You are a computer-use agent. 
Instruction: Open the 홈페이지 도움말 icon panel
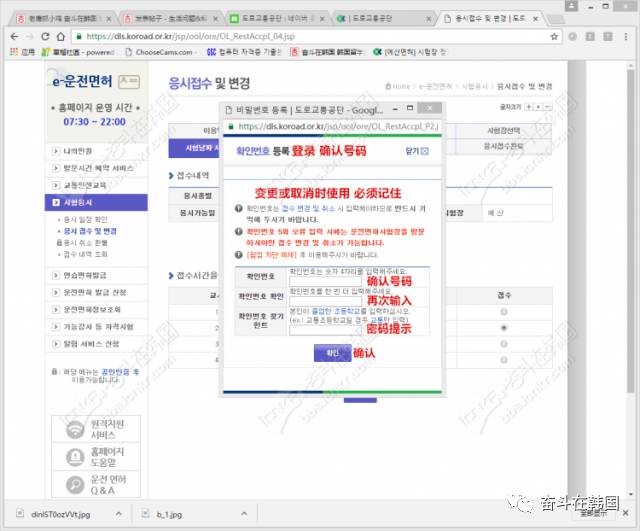click(x=96, y=457)
